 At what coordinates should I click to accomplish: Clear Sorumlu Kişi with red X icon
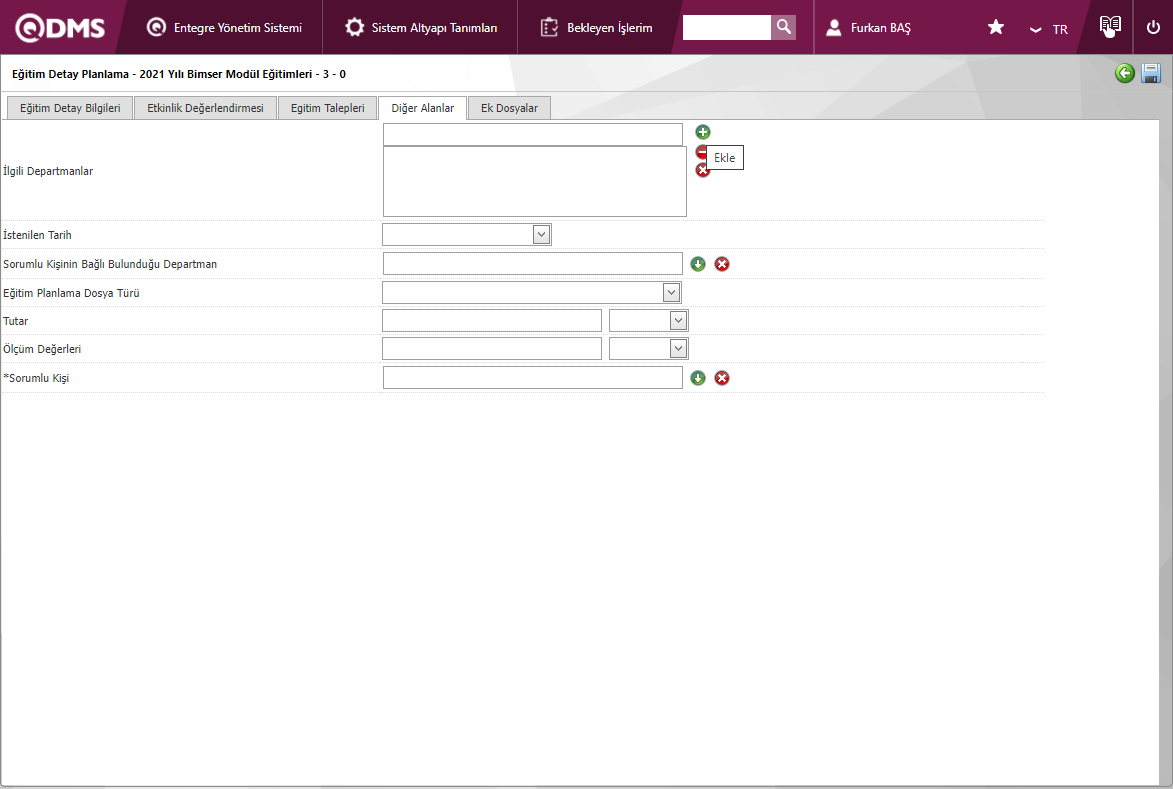(722, 378)
